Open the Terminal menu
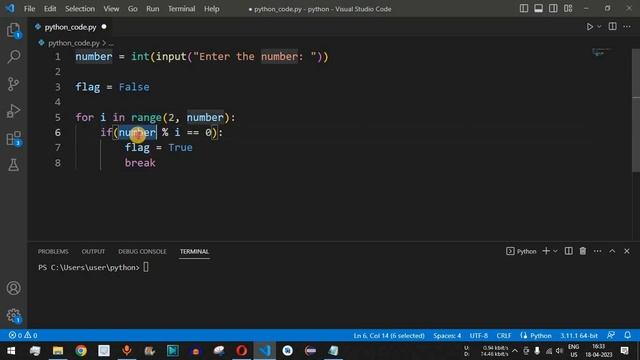The height and width of the screenshot is (360, 640). click(182, 9)
